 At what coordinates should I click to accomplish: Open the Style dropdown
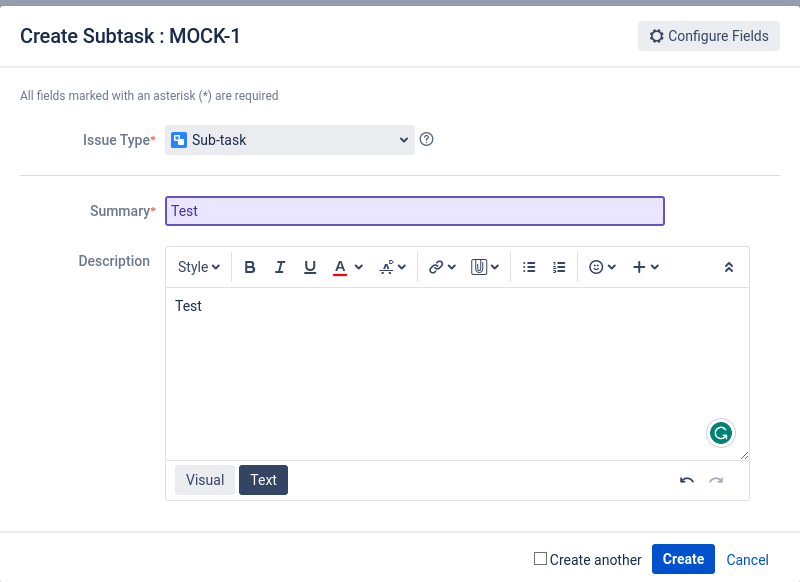198,267
